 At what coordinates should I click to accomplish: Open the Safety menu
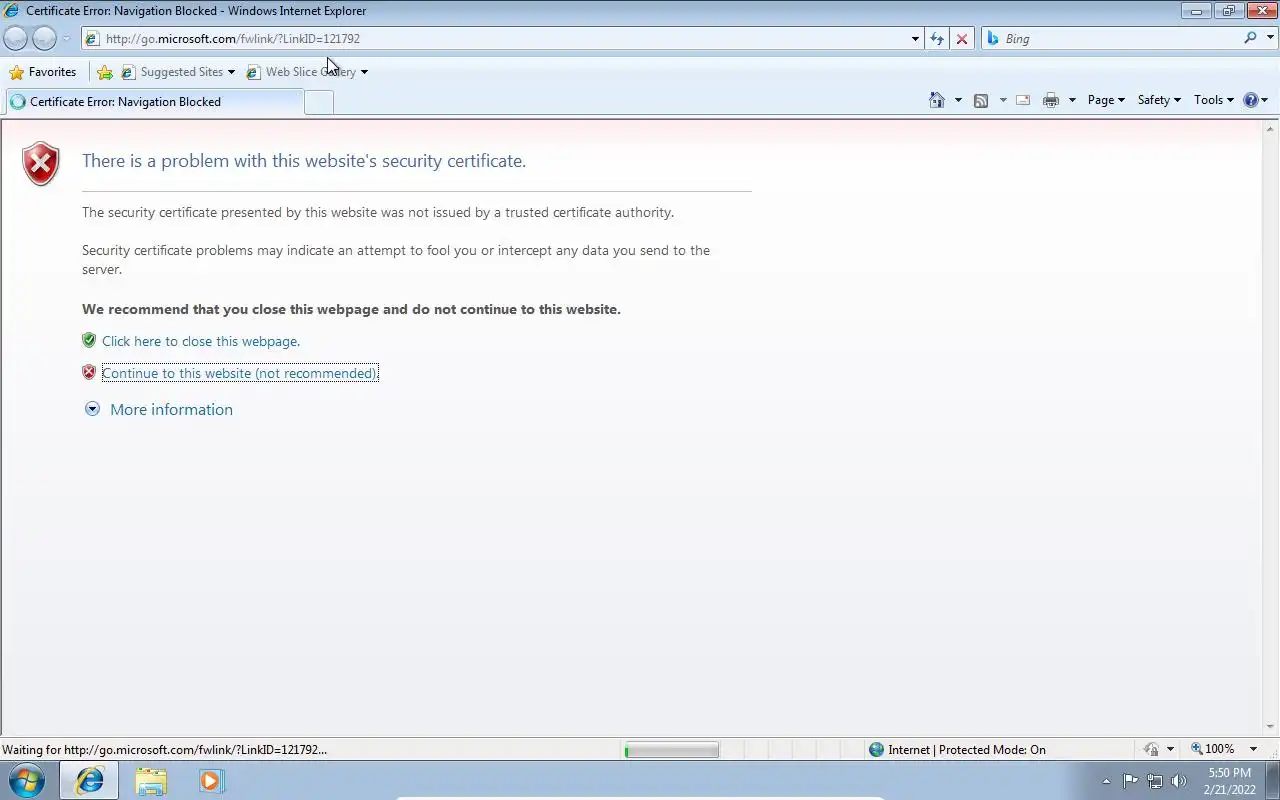pyautogui.click(x=1159, y=100)
